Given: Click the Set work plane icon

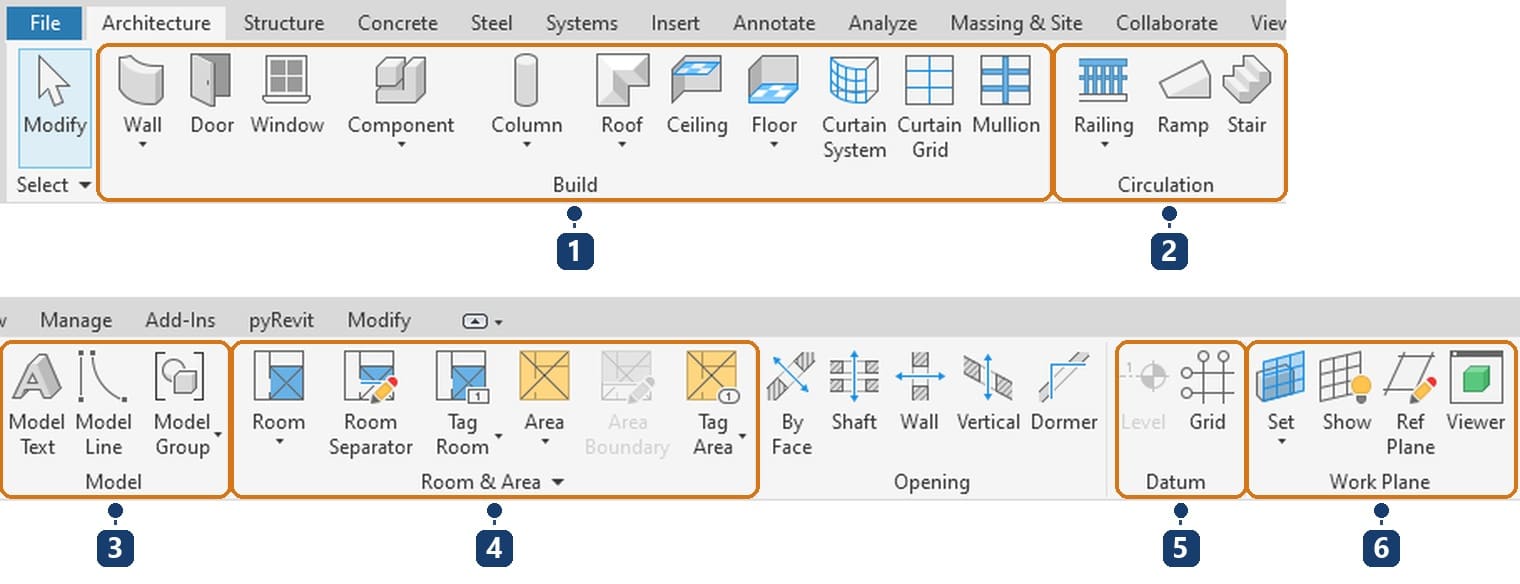Looking at the screenshot, I should (1280, 377).
